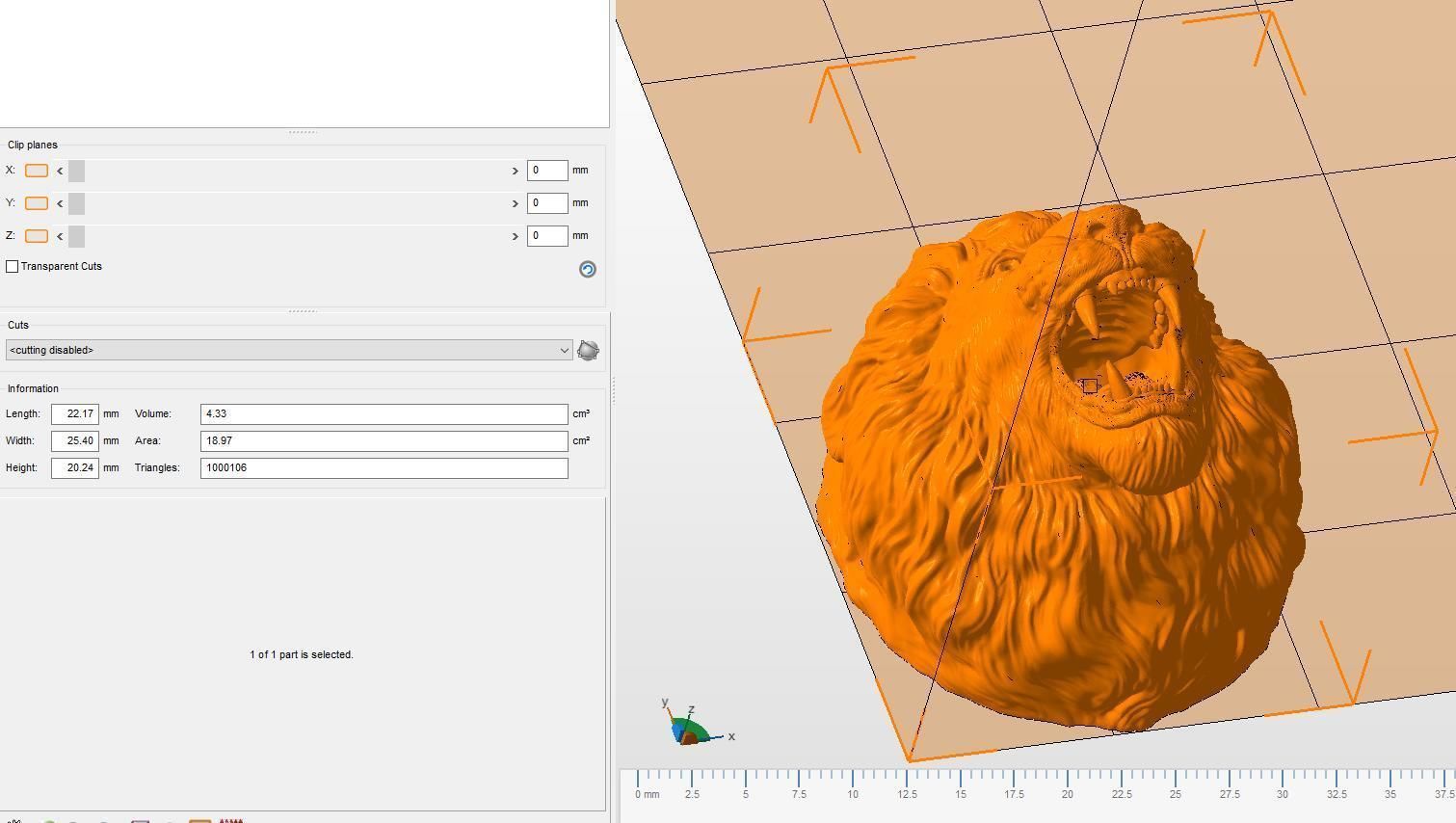Click the "1 of 1 part is selected." text
This screenshot has height=823, width=1456.
[302, 654]
